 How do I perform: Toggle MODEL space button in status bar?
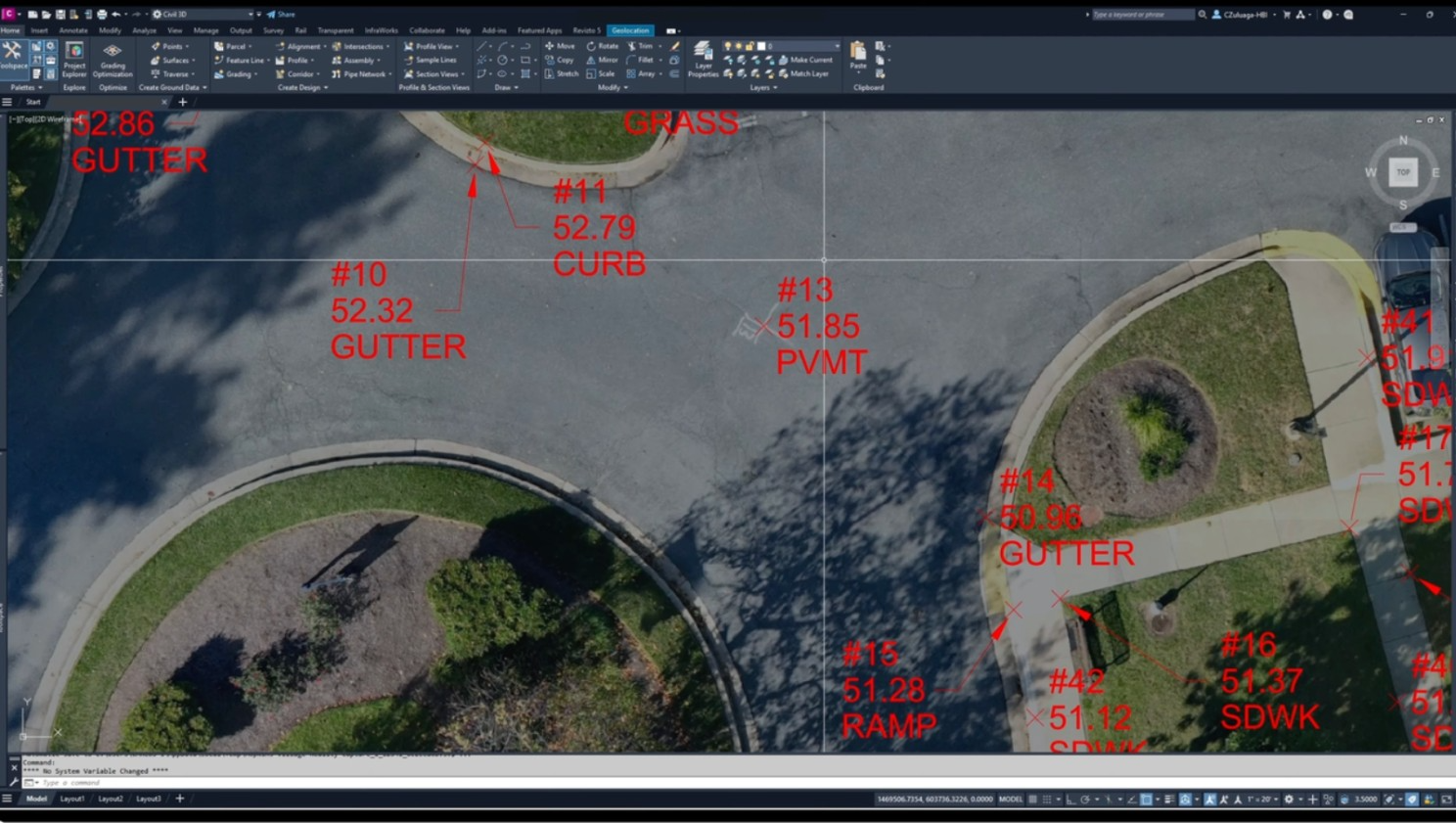point(1011,800)
